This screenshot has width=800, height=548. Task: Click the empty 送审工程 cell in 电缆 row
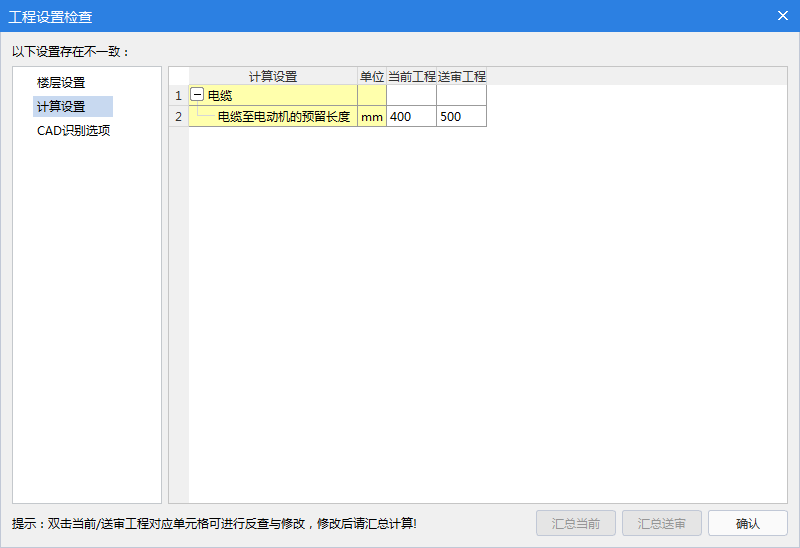[461, 96]
